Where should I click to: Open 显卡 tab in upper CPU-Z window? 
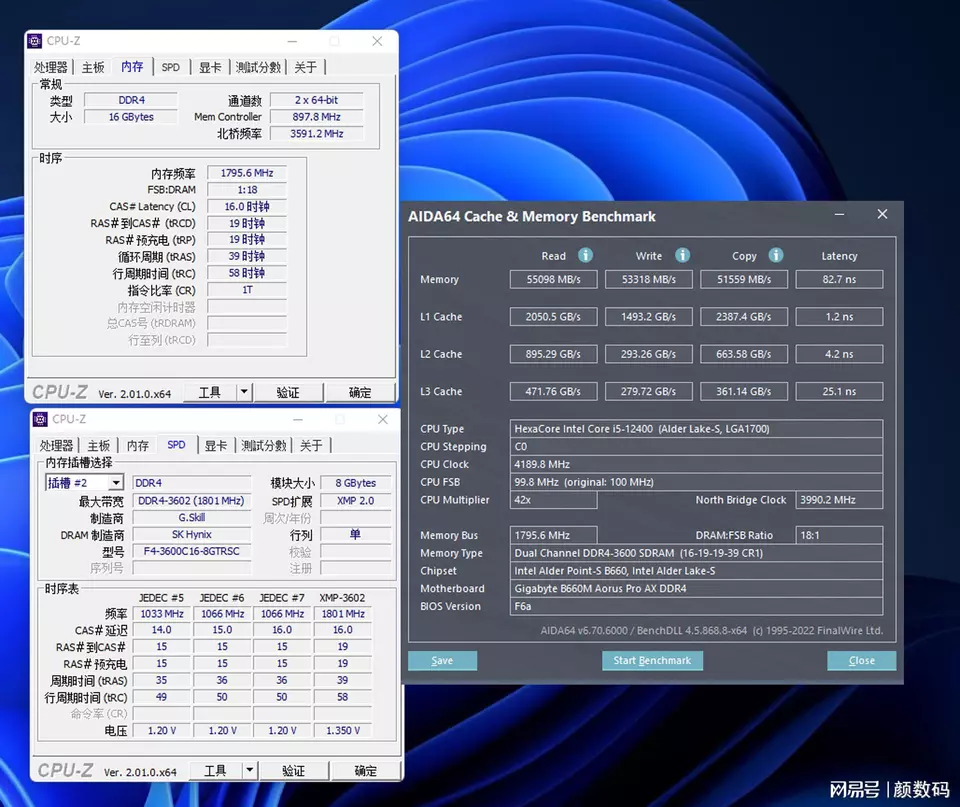point(210,67)
